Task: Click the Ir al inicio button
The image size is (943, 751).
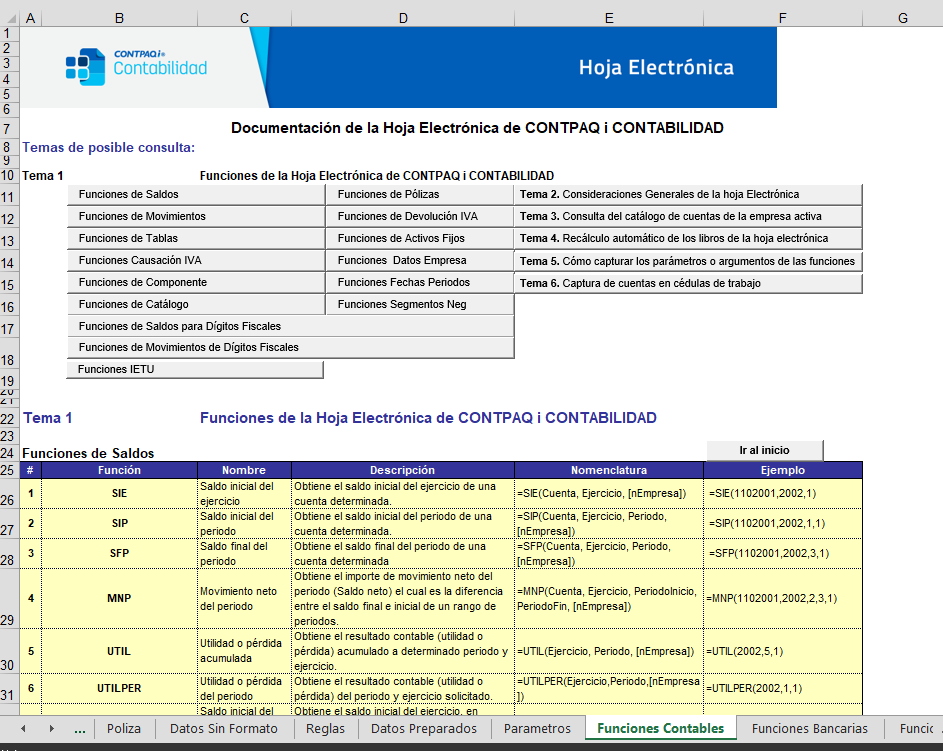Action: click(x=764, y=450)
